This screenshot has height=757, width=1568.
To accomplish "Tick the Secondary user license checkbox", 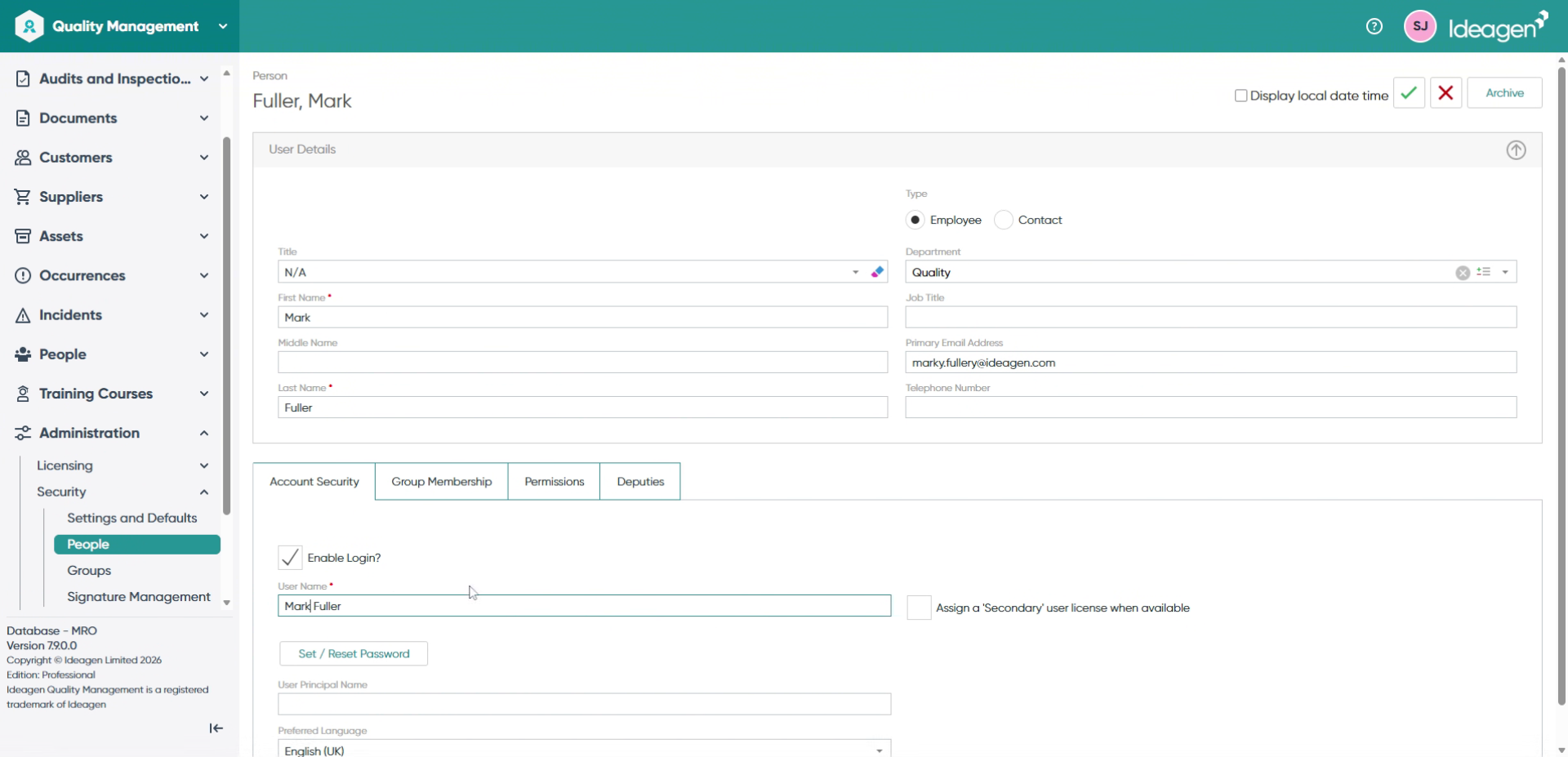I will tap(919, 608).
